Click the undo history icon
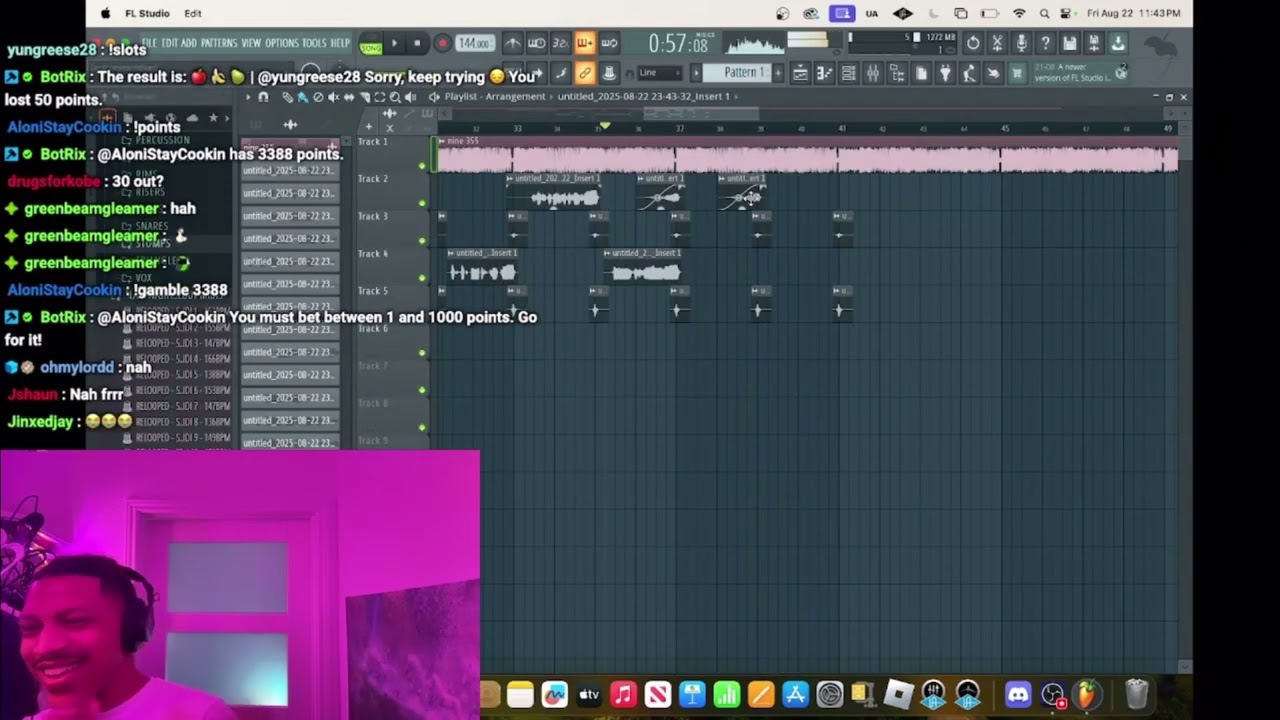Viewport: 1280px width, 720px height. pos(973,43)
